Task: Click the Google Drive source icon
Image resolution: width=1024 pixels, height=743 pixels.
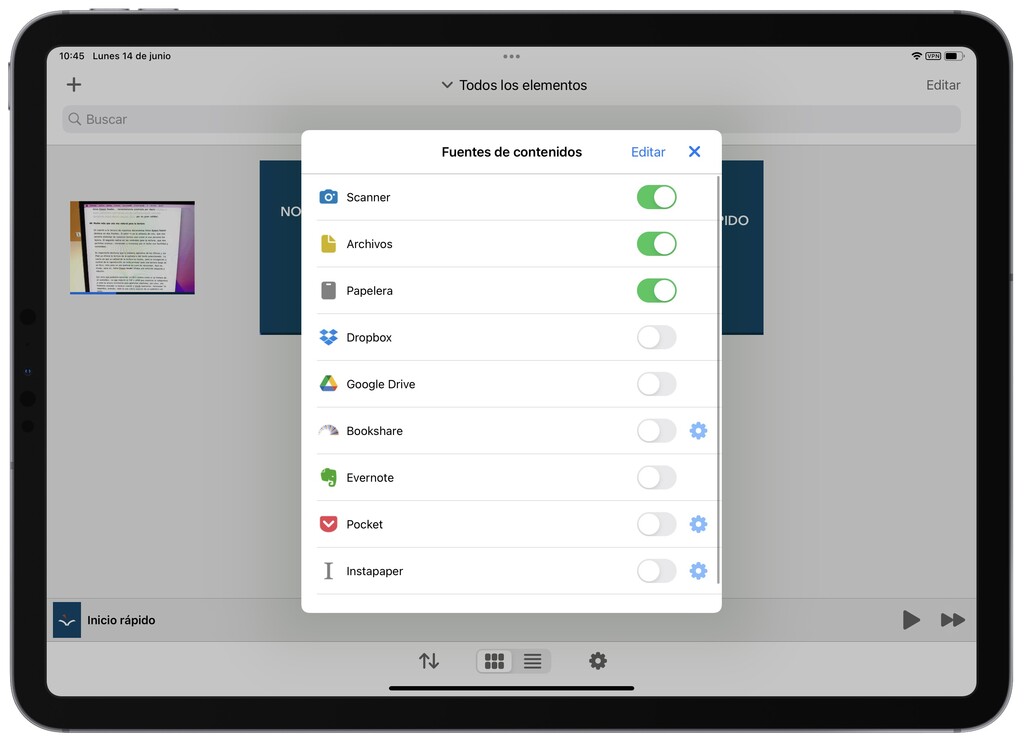Action: pyautogui.click(x=328, y=384)
